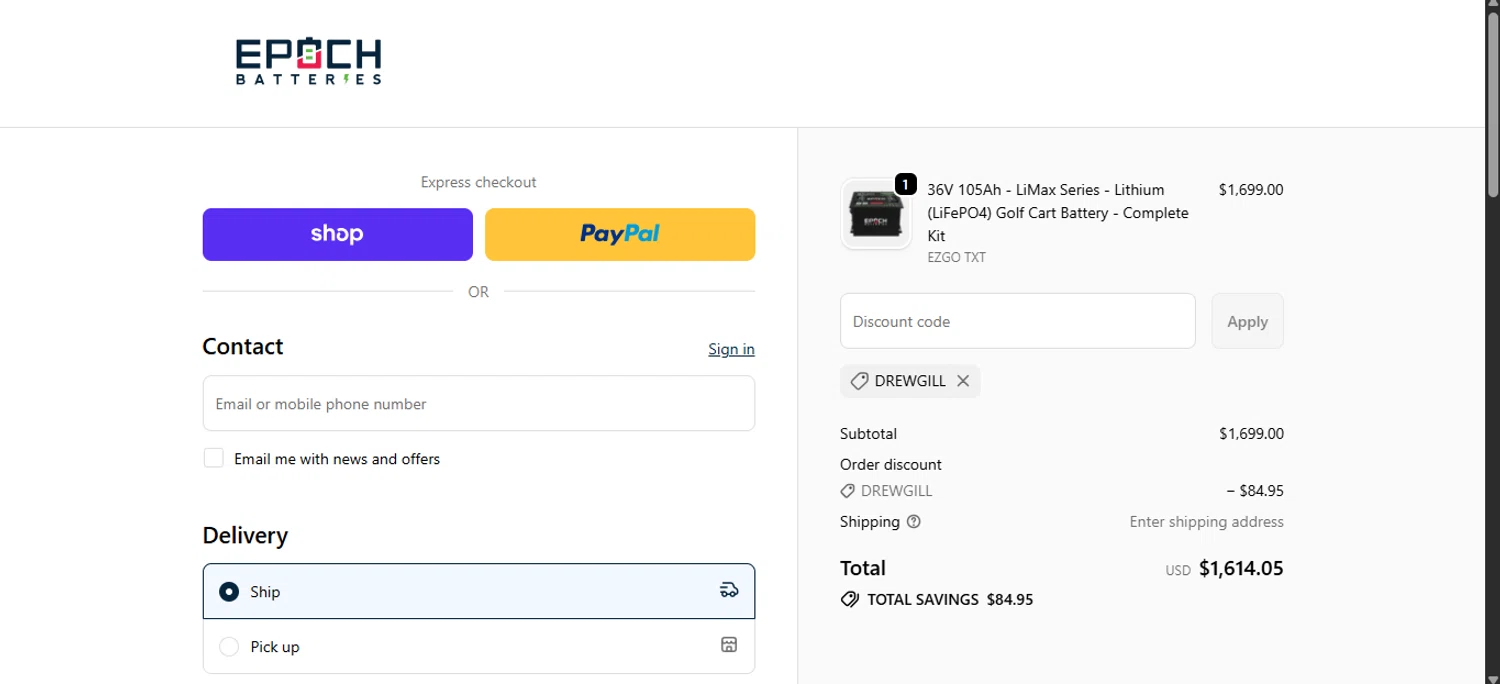Pay with the Shop express button
Image resolution: width=1500 pixels, height=684 pixels.
click(x=338, y=234)
